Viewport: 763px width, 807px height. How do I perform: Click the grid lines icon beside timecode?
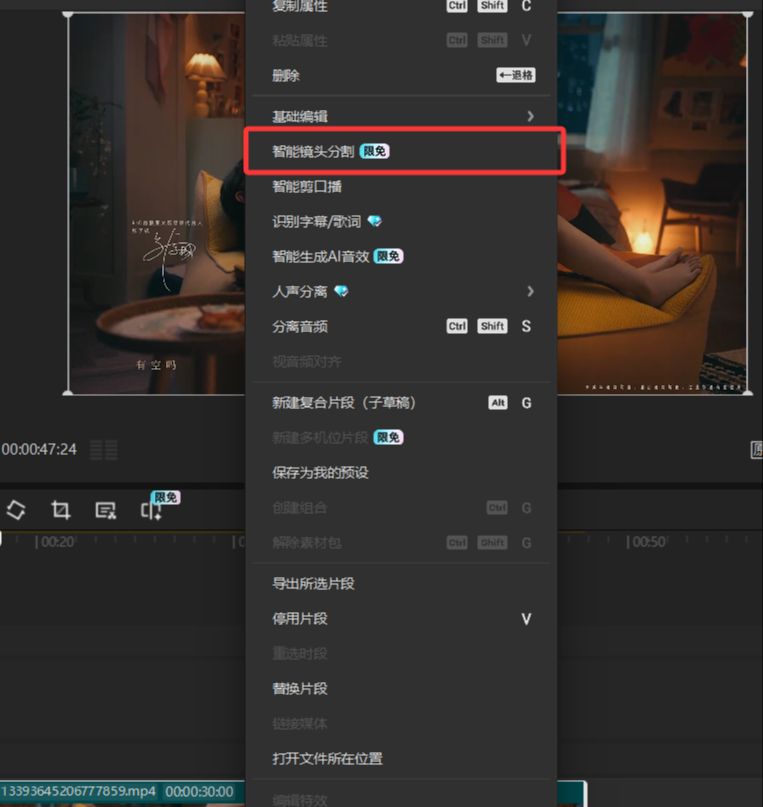coord(104,450)
